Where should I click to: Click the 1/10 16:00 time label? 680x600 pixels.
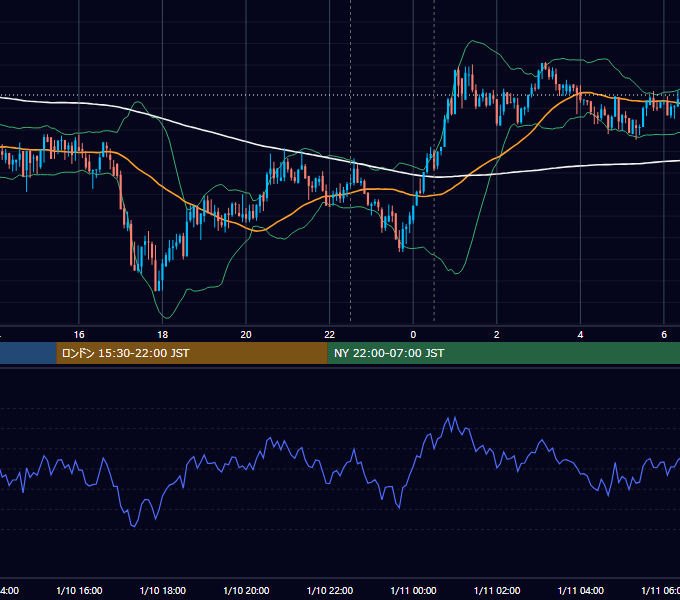79,590
